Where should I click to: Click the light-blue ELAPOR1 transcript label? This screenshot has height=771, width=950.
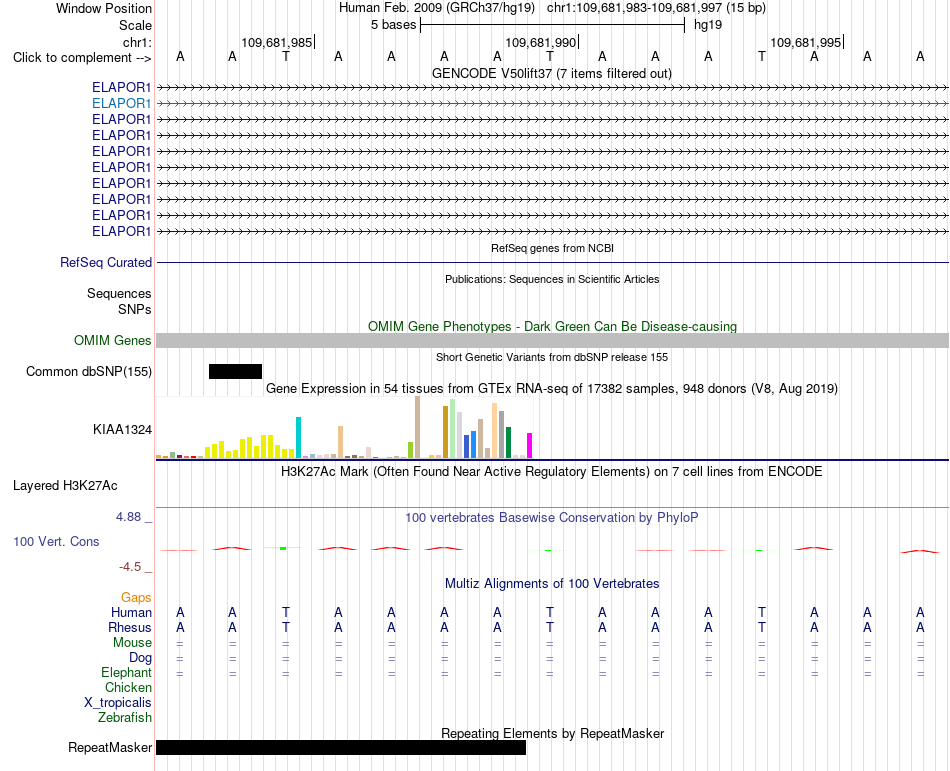[121, 104]
